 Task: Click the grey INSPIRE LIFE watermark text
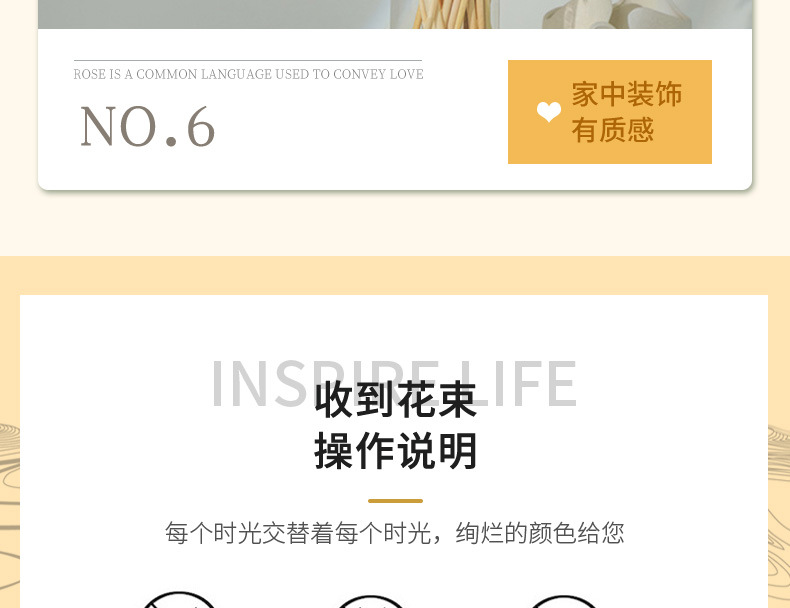click(394, 383)
